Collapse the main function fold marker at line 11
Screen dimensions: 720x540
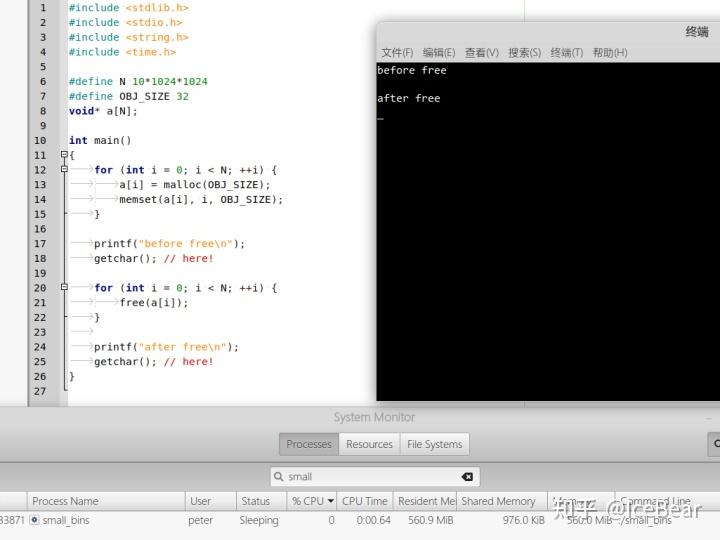pos(64,155)
